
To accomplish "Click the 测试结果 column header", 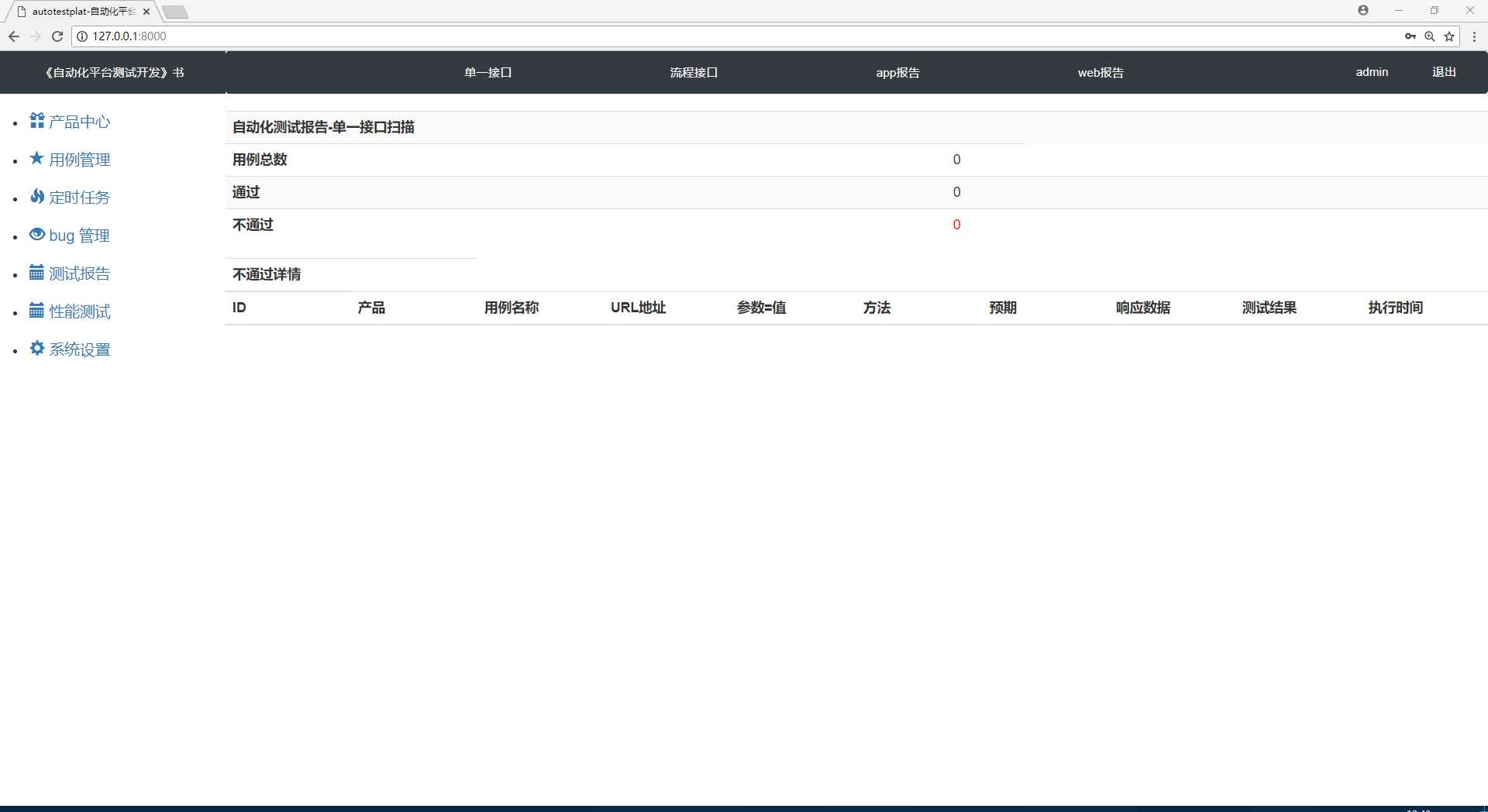I will pos(1269,308).
